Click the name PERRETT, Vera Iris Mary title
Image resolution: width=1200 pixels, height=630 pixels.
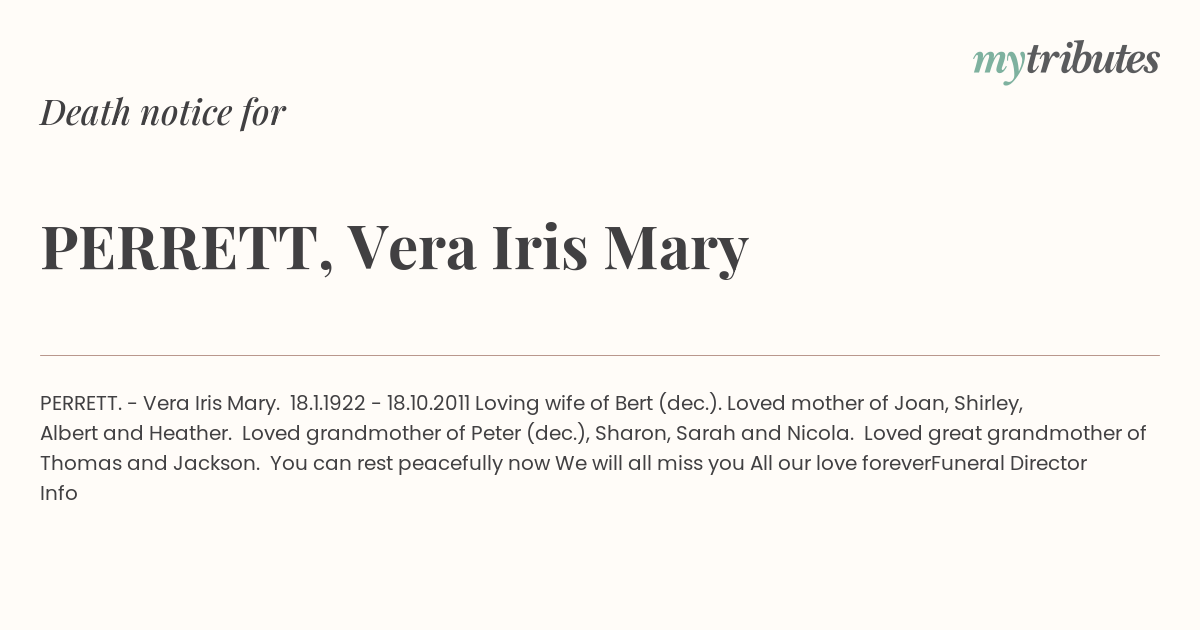point(394,248)
